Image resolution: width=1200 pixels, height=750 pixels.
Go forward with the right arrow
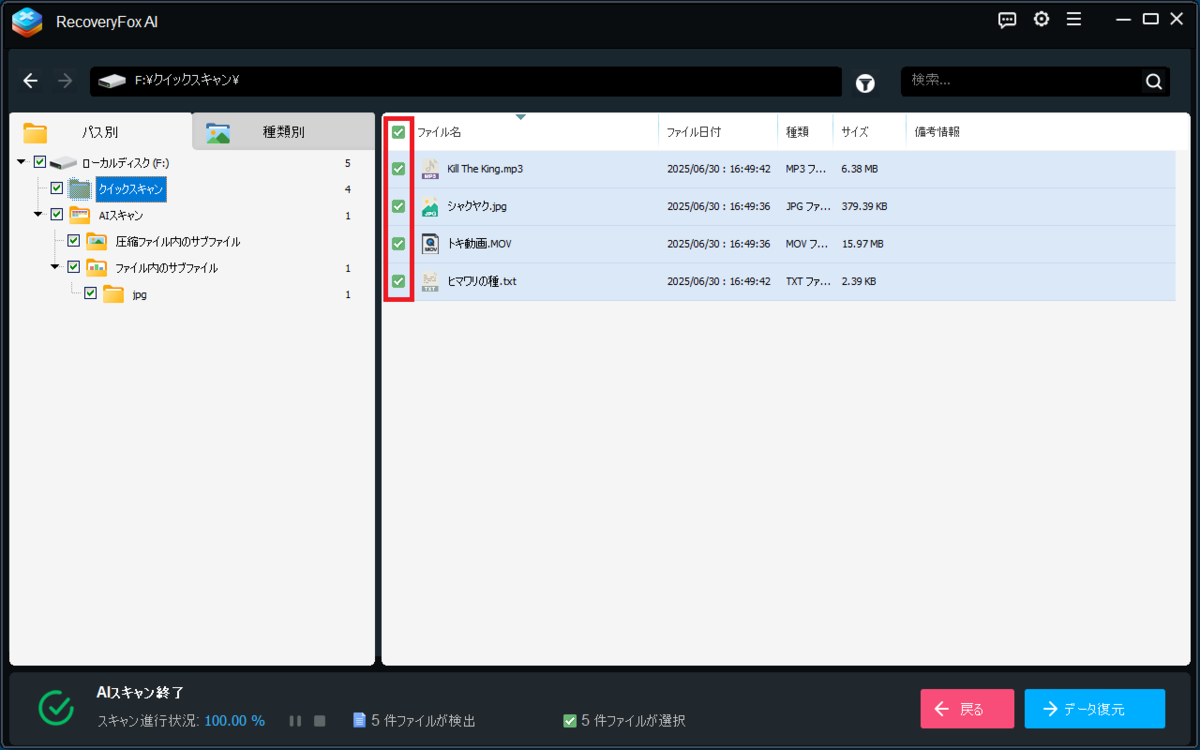tap(65, 81)
